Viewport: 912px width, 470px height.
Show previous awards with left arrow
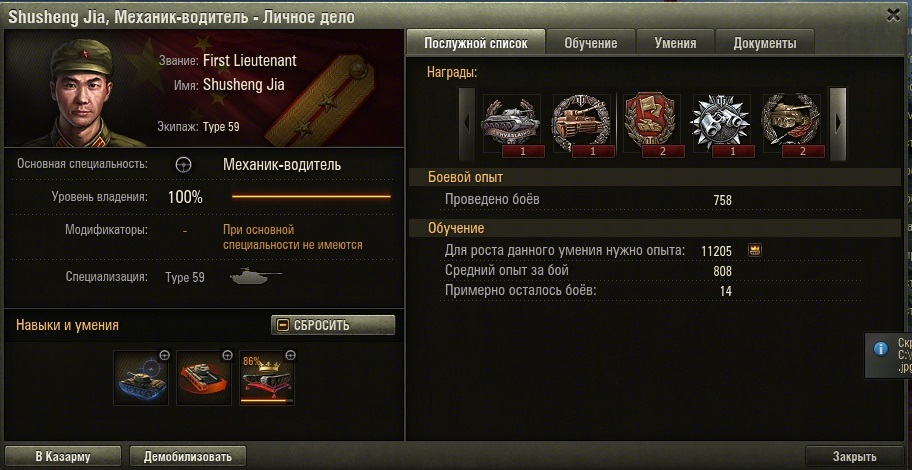pyautogui.click(x=467, y=123)
